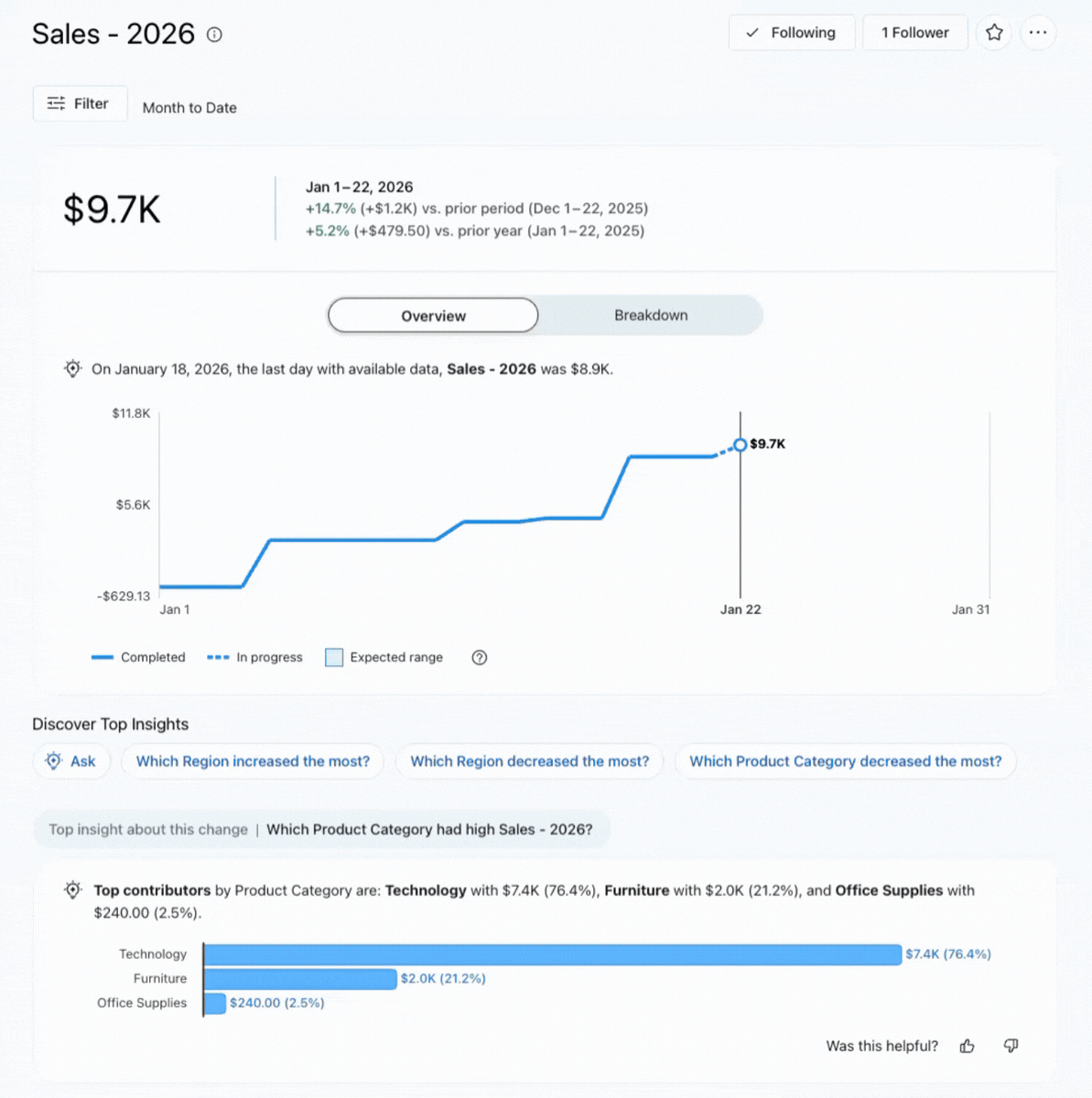Image resolution: width=1092 pixels, height=1098 pixels.
Task: Click the help question mark near chart legend
Action: point(479,658)
